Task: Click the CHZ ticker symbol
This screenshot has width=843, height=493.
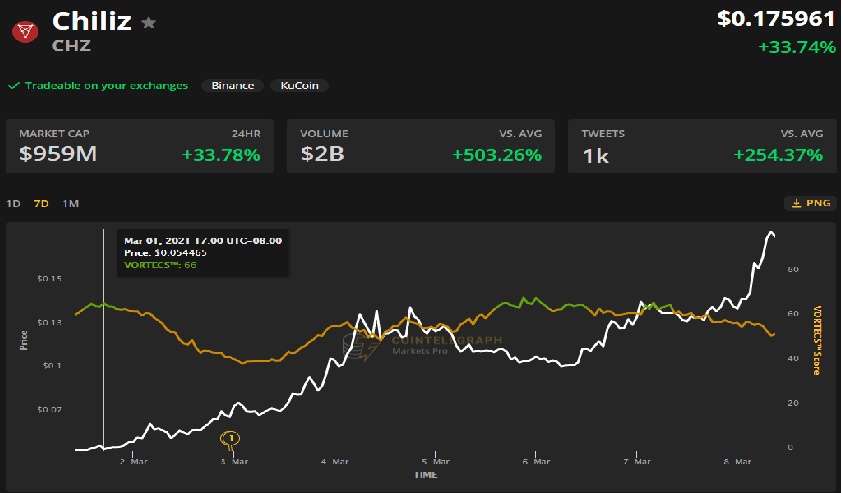Action: [x=71, y=46]
